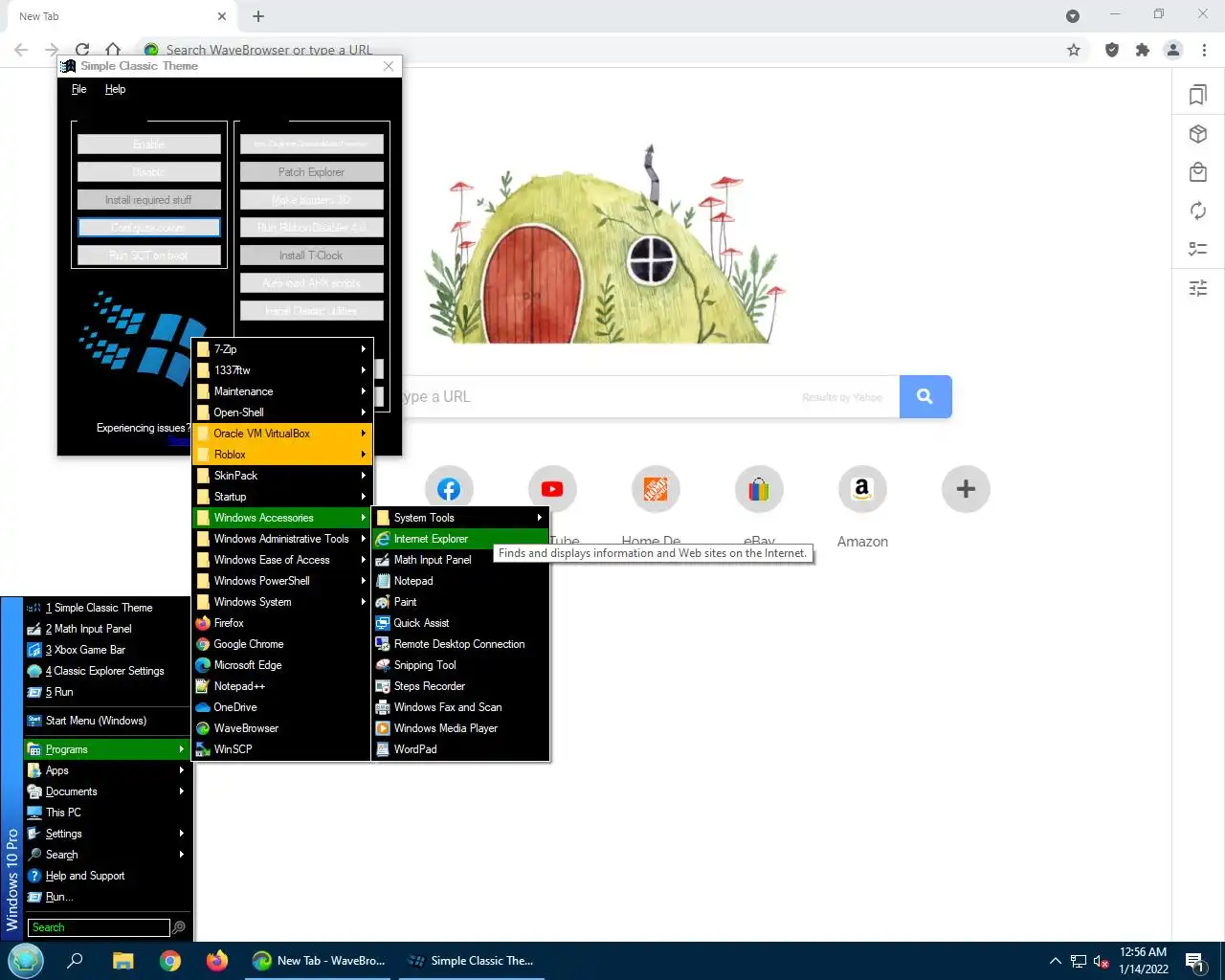Viewport: 1225px width, 980px height.
Task: Open Microsoft Edge from the Programs menu
Action: 281,665
